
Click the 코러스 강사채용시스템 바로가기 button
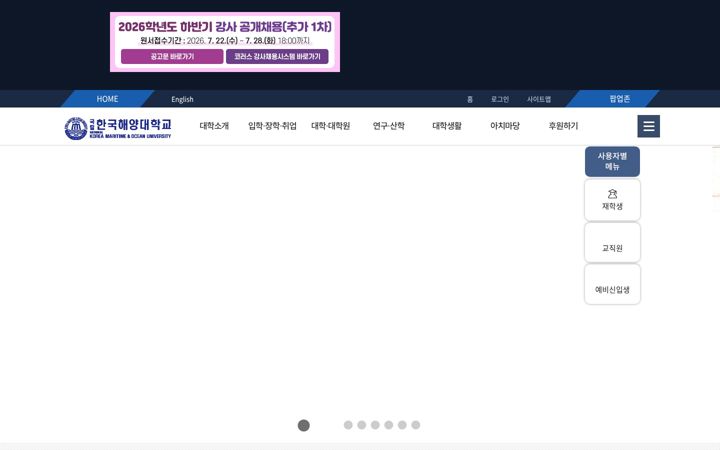point(277,56)
